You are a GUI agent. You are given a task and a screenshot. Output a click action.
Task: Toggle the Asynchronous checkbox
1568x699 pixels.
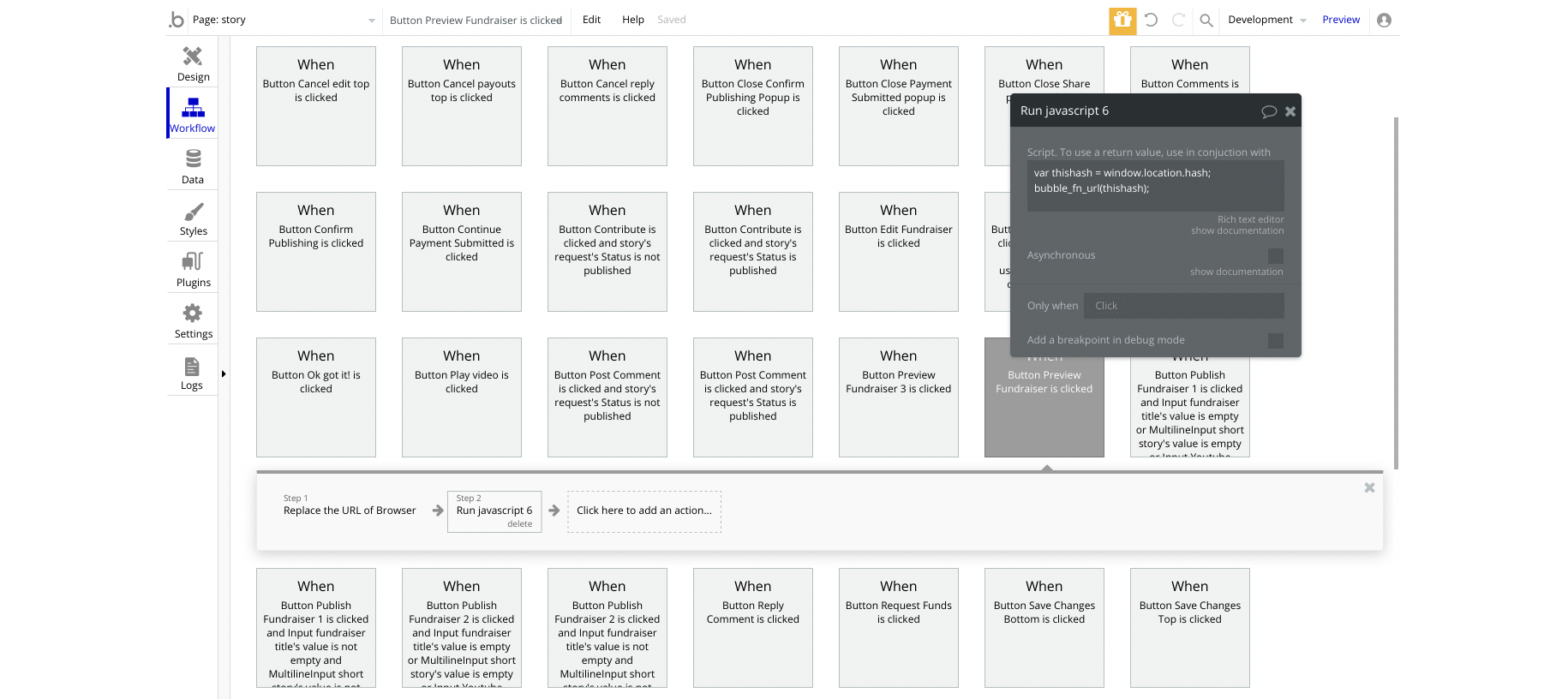point(1275,255)
